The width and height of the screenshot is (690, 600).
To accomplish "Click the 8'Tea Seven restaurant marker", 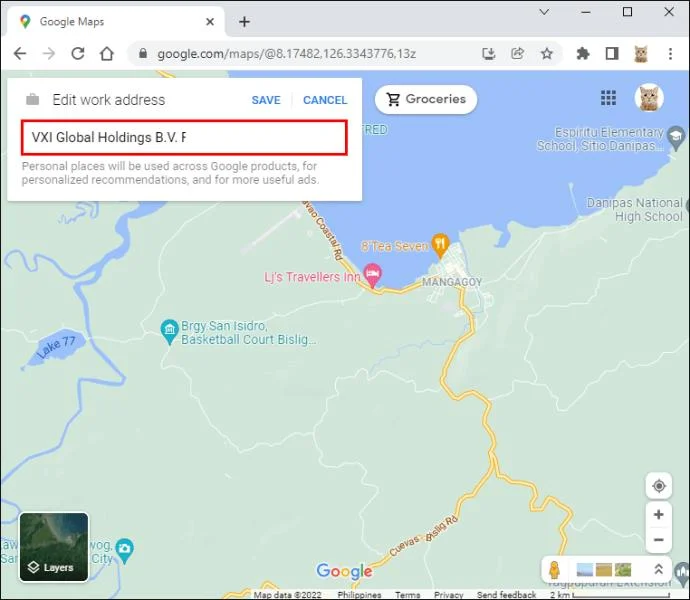I will point(440,245).
